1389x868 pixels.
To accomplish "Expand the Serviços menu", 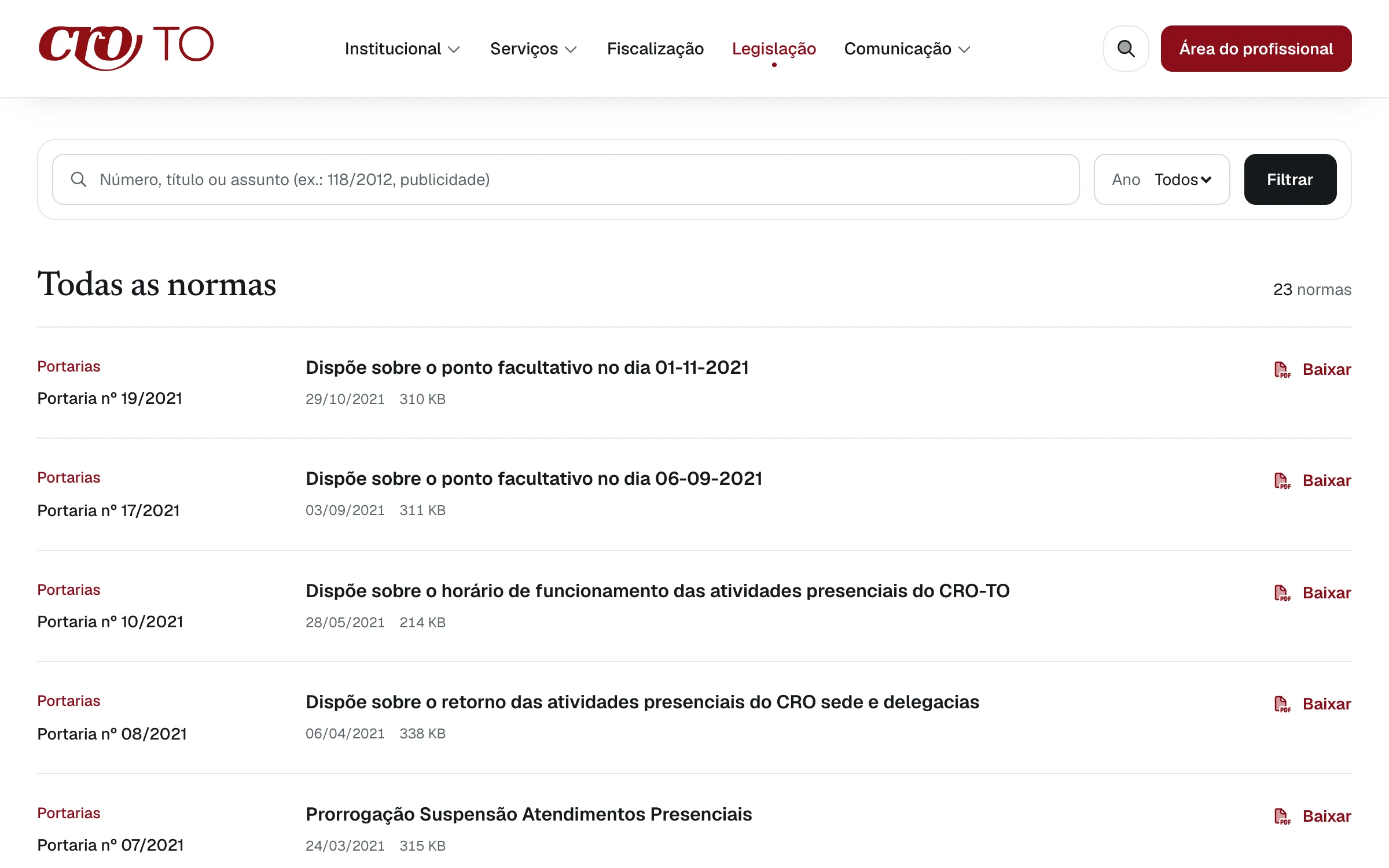I will pos(534,49).
